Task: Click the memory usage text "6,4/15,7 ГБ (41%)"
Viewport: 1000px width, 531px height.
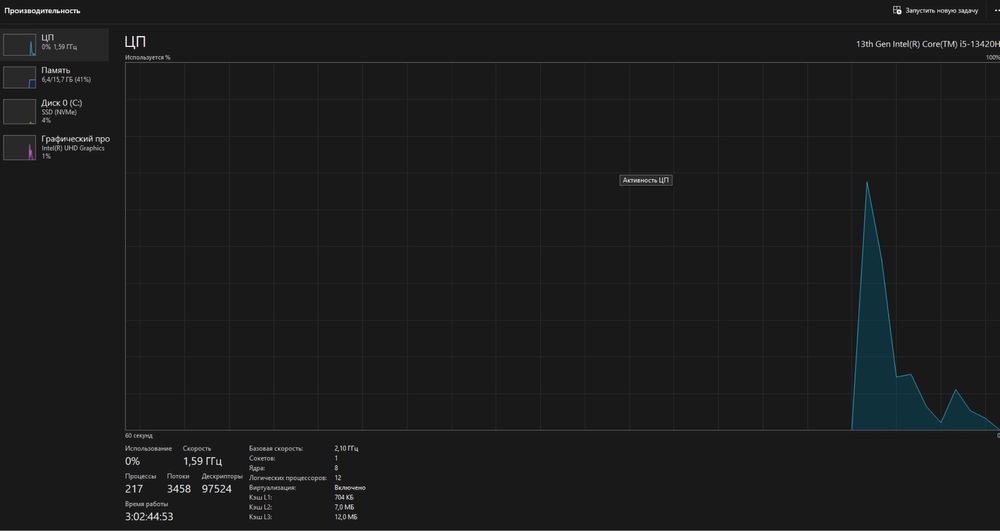Action: [66, 80]
